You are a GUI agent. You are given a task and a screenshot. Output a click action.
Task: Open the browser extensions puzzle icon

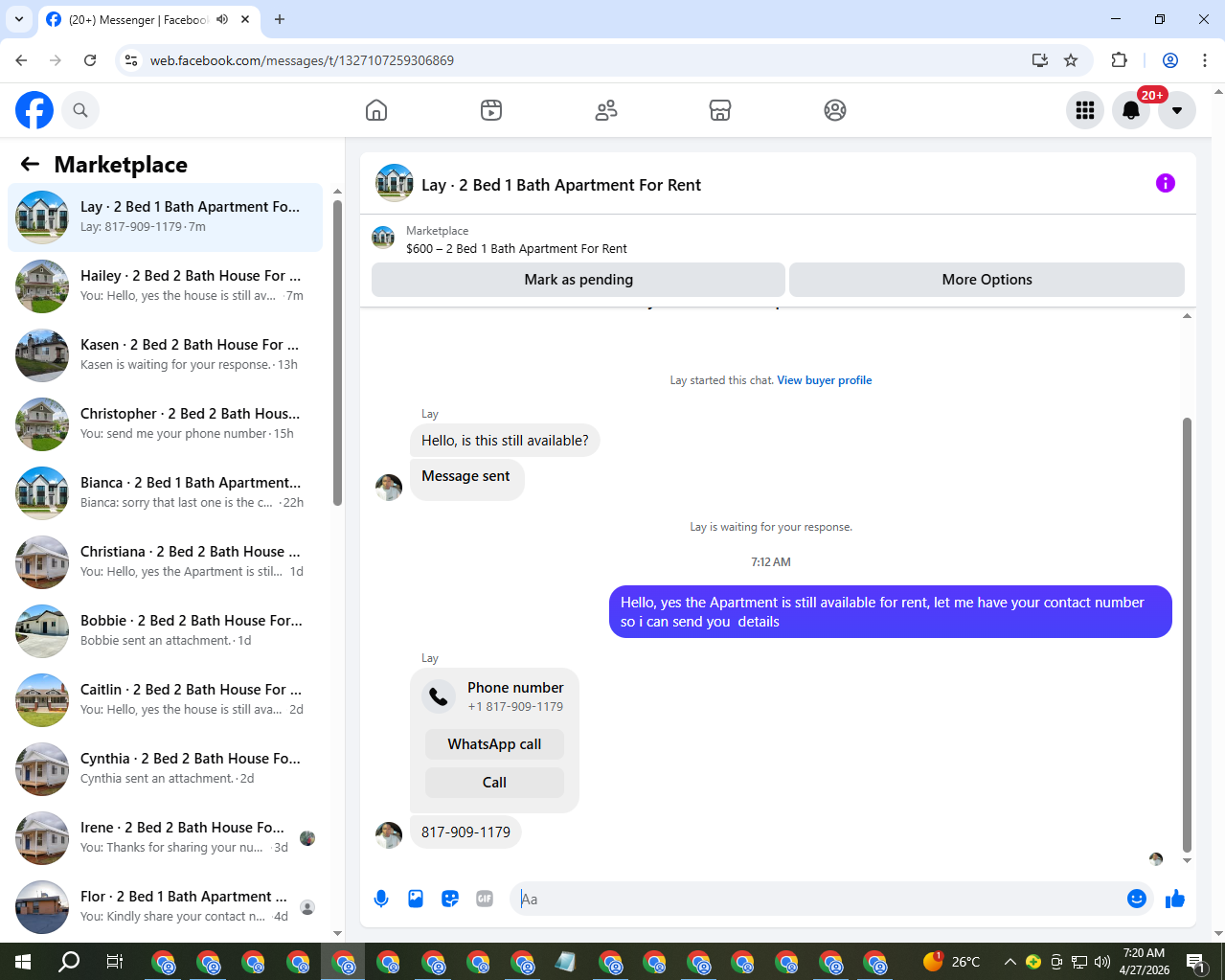(x=1119, y=60)
